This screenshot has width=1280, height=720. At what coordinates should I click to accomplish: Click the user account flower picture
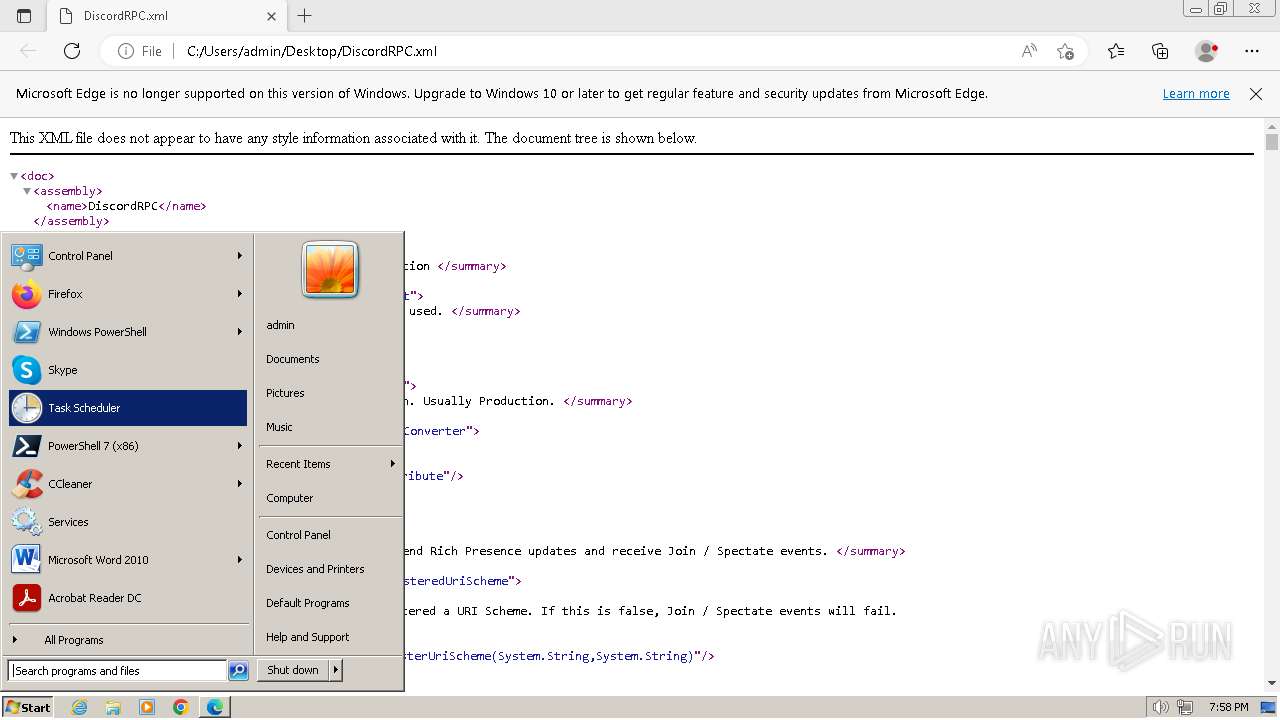pos(330,270)
